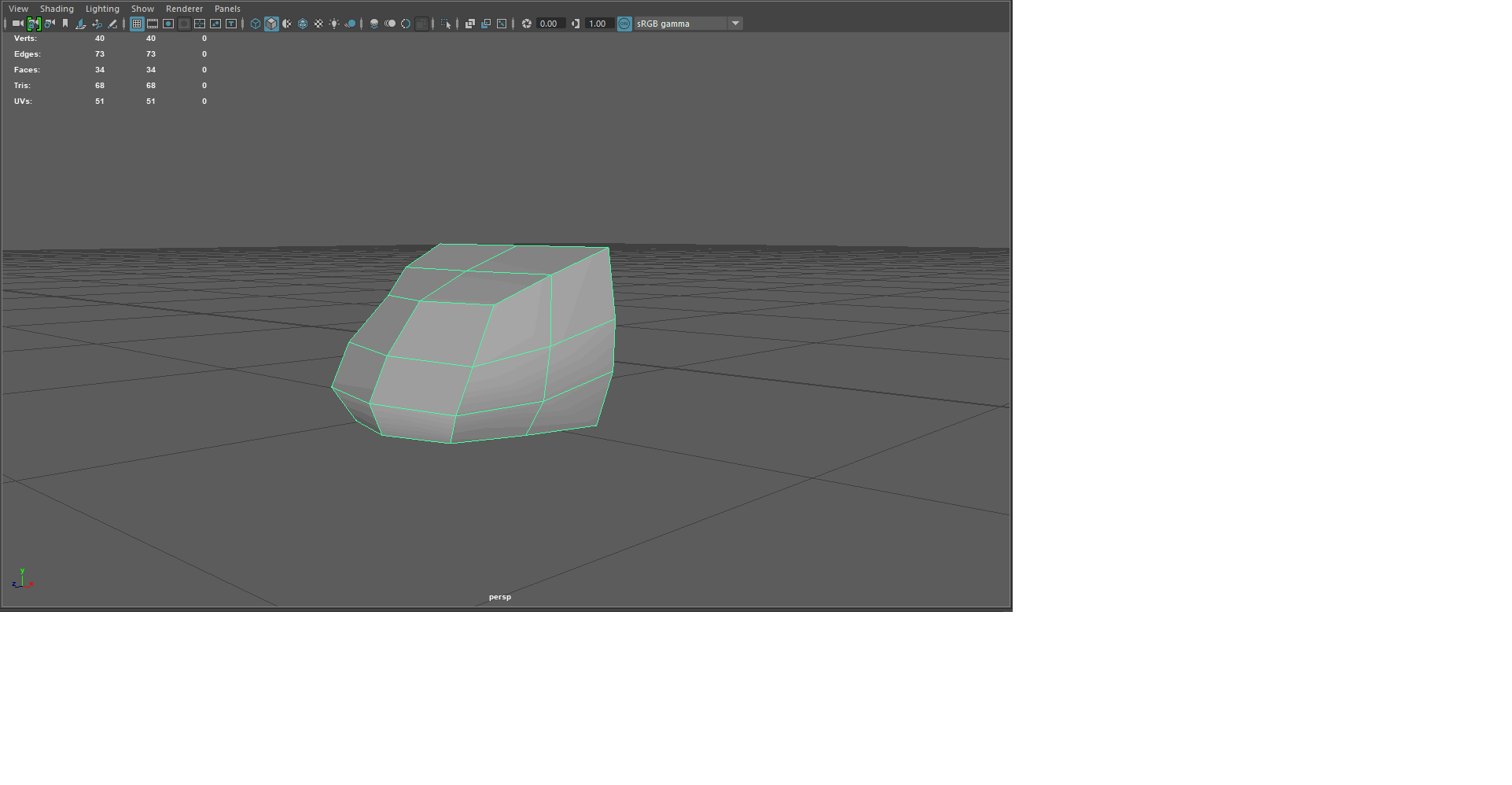The image size is (1512, 785).
Task: Open the View menu
Action: [18, 9]
